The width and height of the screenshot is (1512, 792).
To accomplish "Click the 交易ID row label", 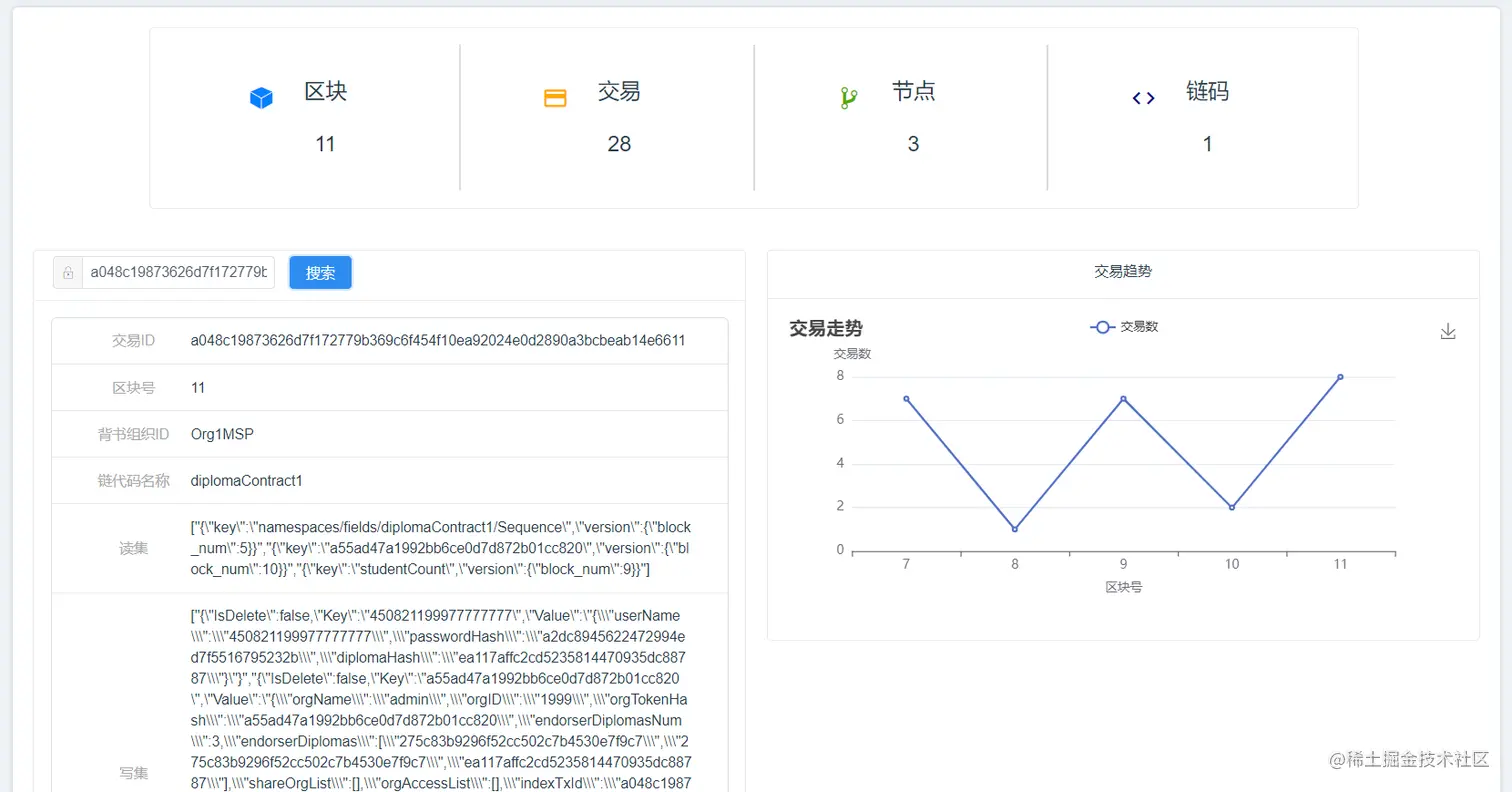I will point(134,341).
